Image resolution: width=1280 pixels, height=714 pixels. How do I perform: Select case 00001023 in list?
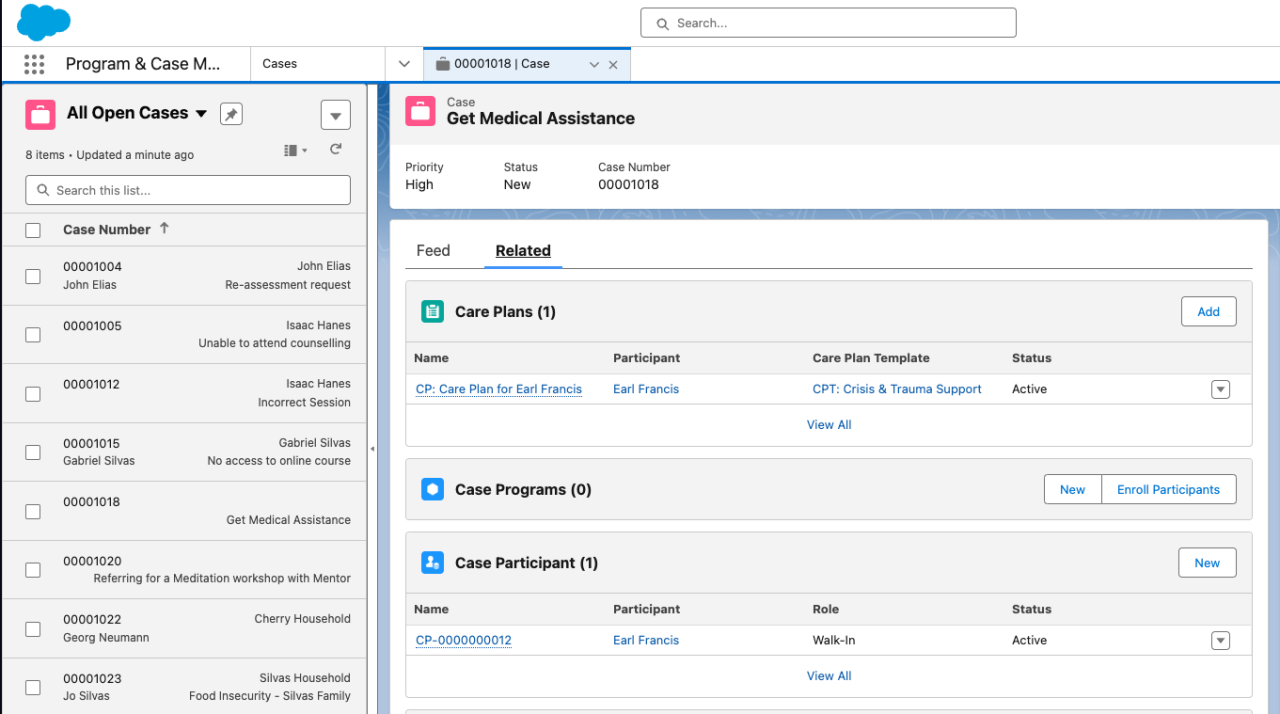click(185, 687)
